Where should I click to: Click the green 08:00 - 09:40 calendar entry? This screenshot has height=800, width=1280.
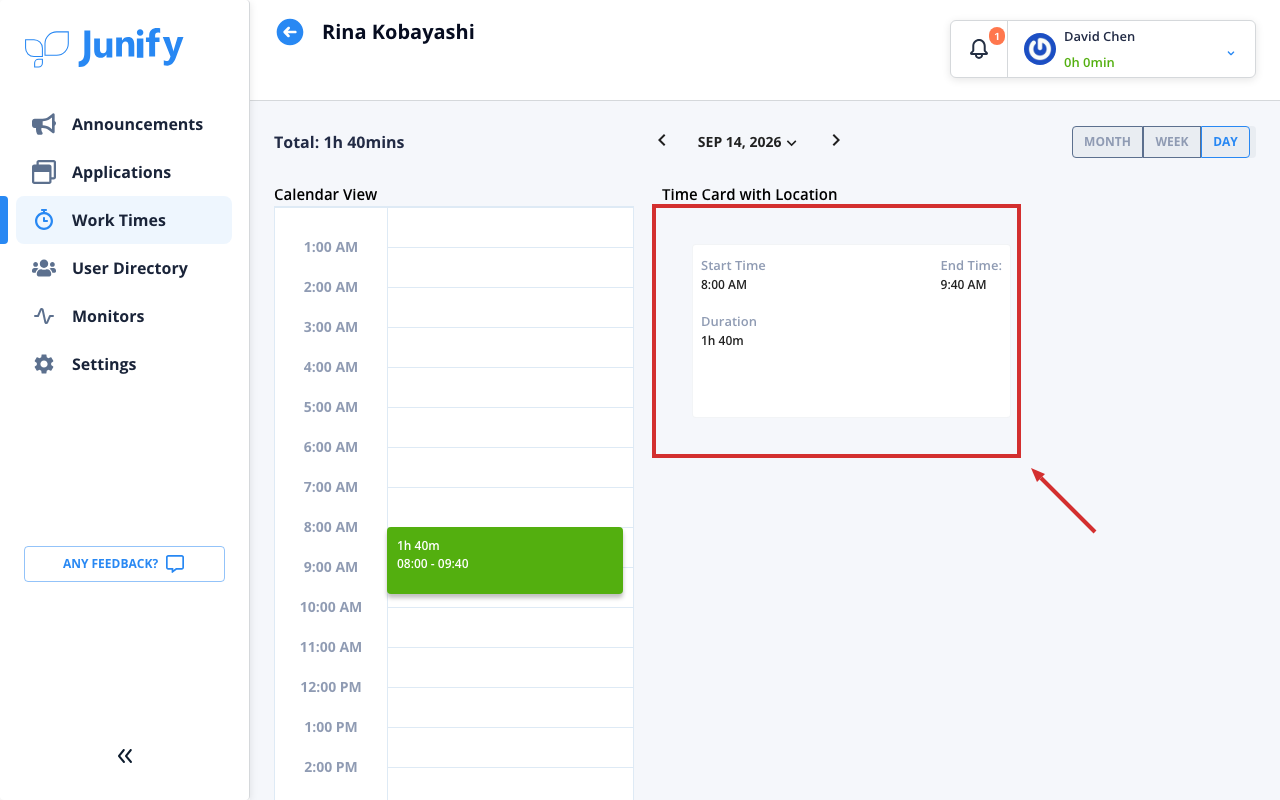(505, 560)
